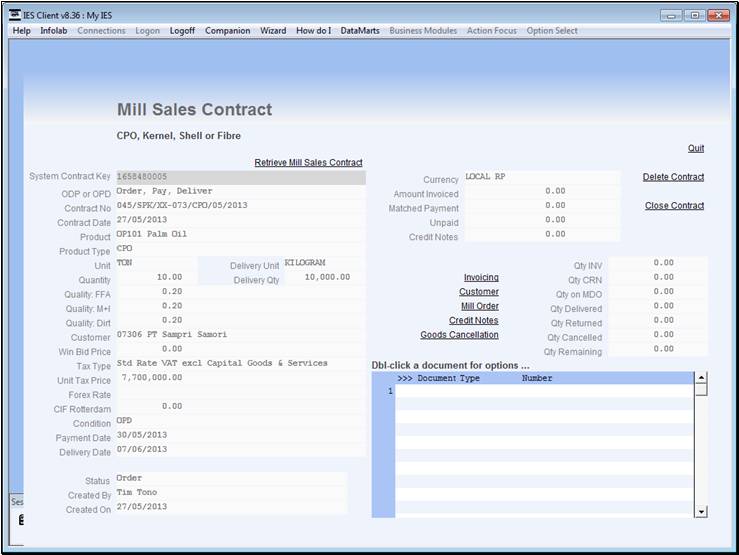Click the Delivery Date field 07/06/2013
Image resolution: width=739 pixels, height=555 pixels.
[x=240, y=449]
